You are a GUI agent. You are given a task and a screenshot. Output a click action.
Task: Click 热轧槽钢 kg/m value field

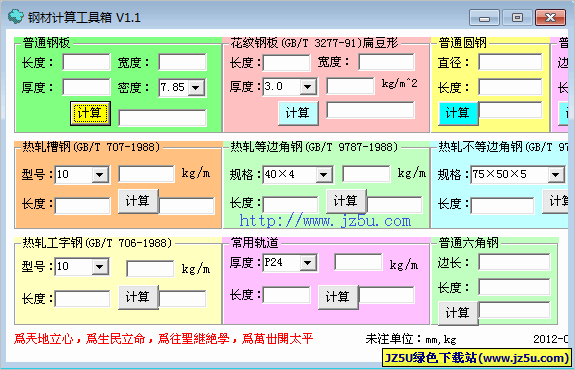(146, 174)
